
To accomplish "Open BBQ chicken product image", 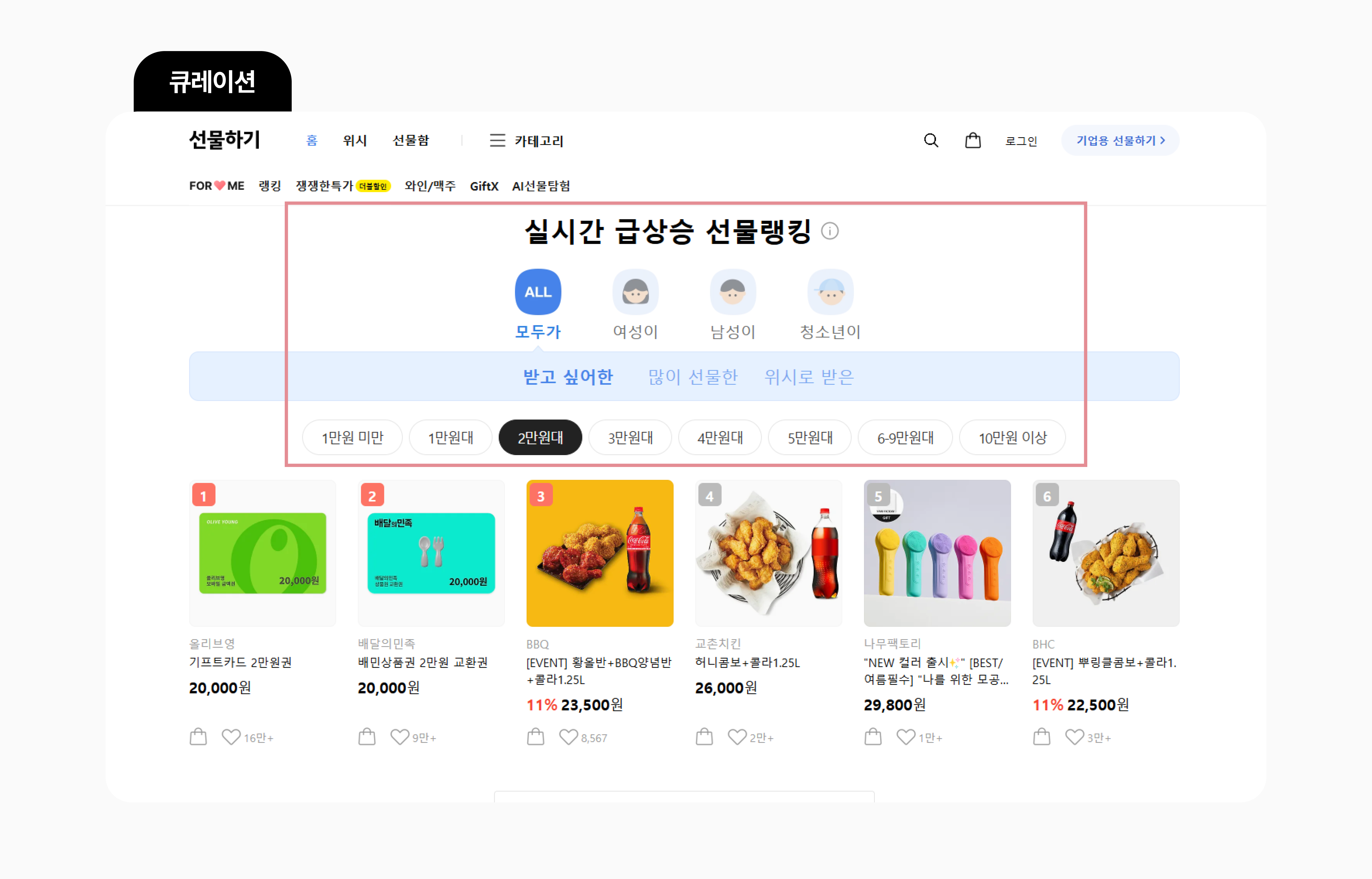I will click(x=600, y=553).
